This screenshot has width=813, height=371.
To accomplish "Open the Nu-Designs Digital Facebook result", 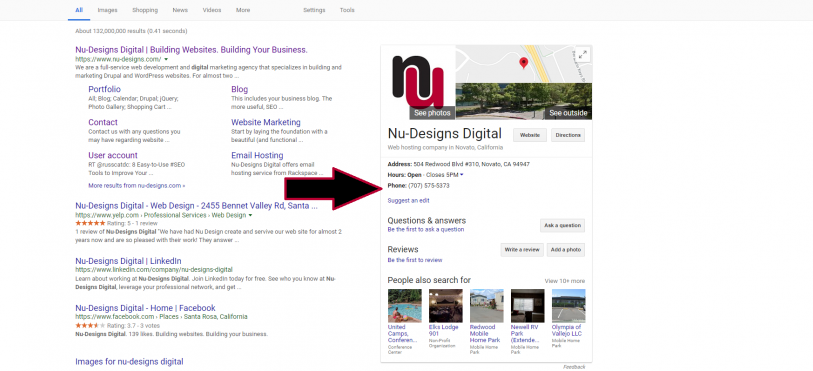I will [145, 308].
